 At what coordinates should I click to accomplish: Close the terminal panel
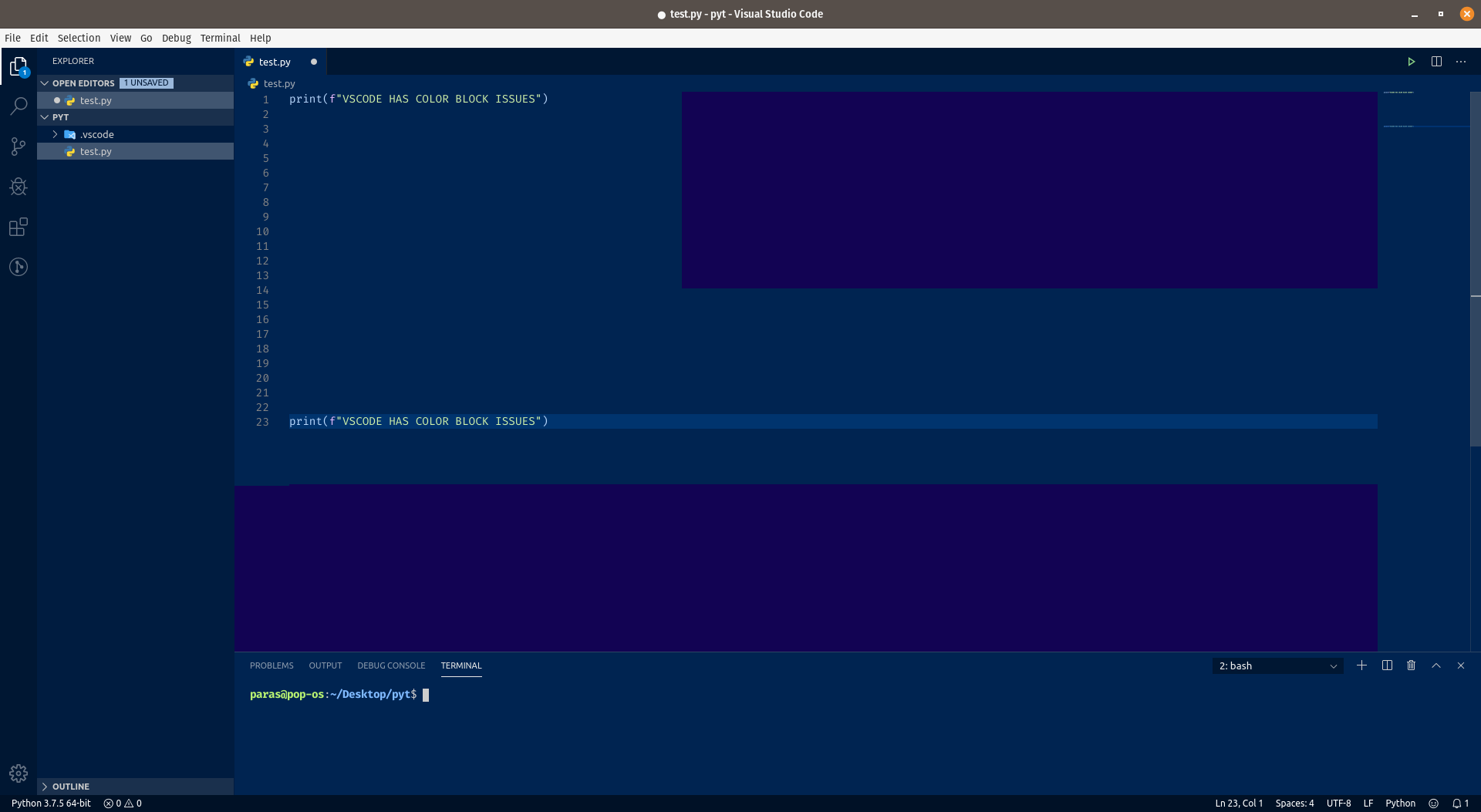coord(1461,665)
